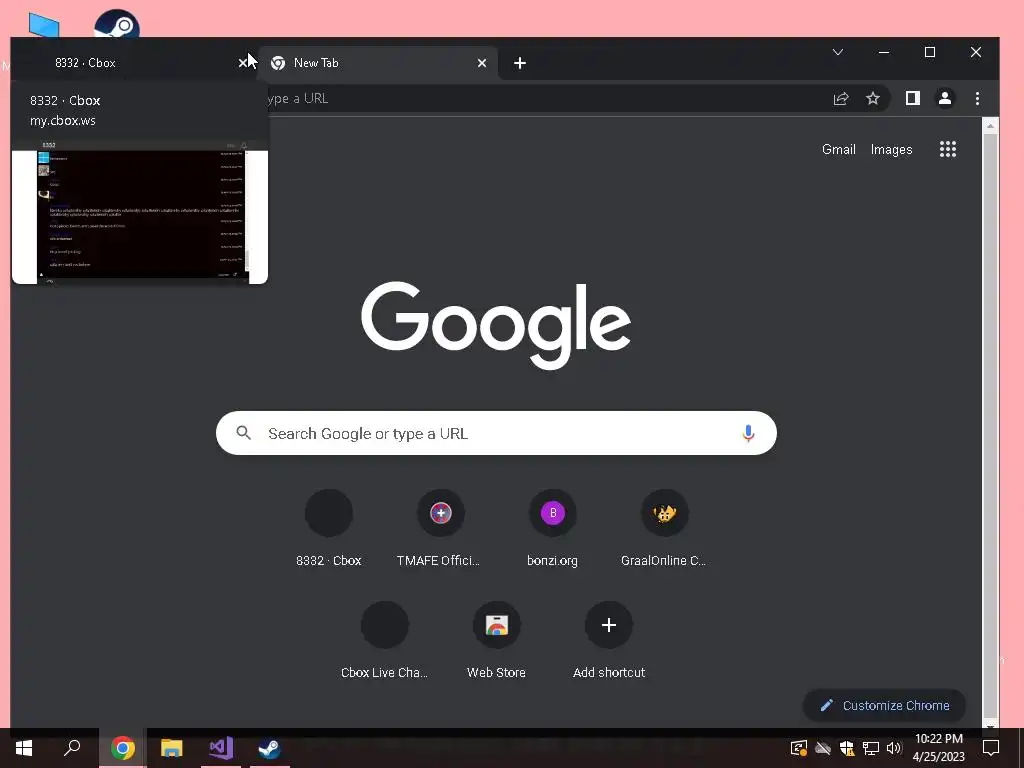Open the bonzi.org shortcut tile
Screen dimensions: 1024x768
point(552,529)
